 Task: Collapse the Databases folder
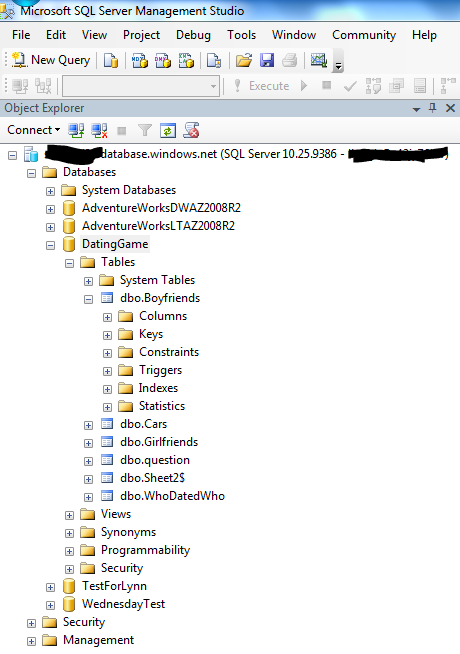[31, 173]
